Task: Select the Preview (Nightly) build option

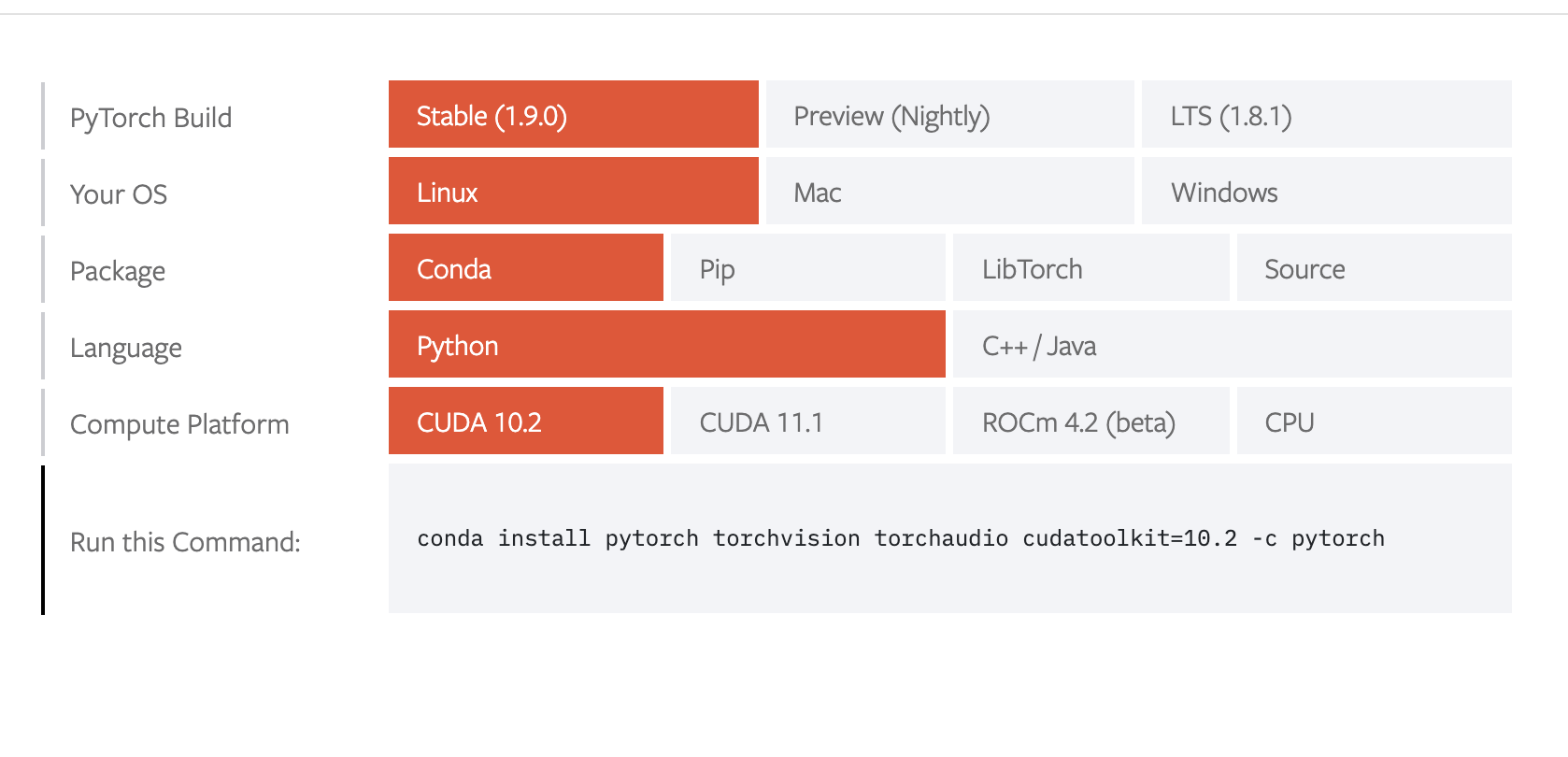Action: [948, 114]
